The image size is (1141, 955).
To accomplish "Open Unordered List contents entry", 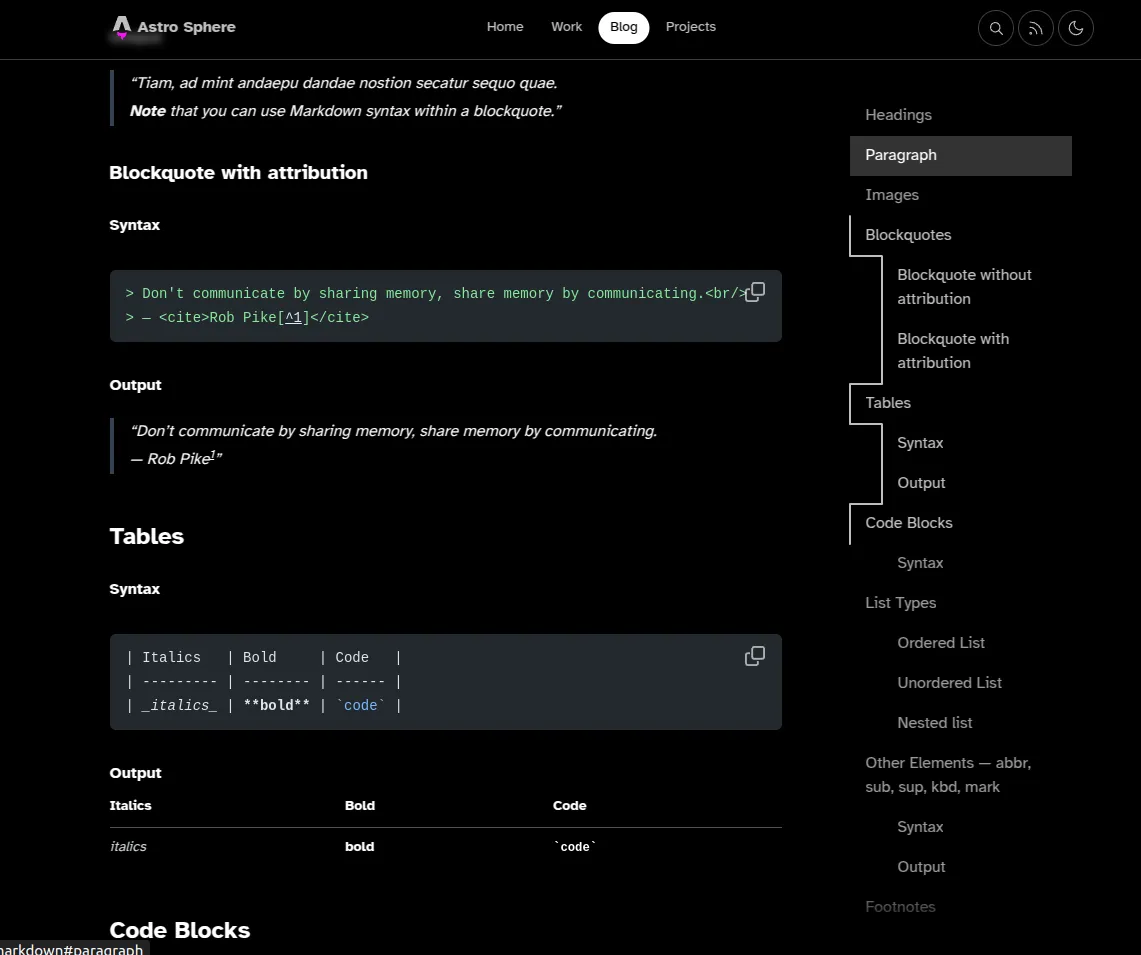I will click(950, 683).
